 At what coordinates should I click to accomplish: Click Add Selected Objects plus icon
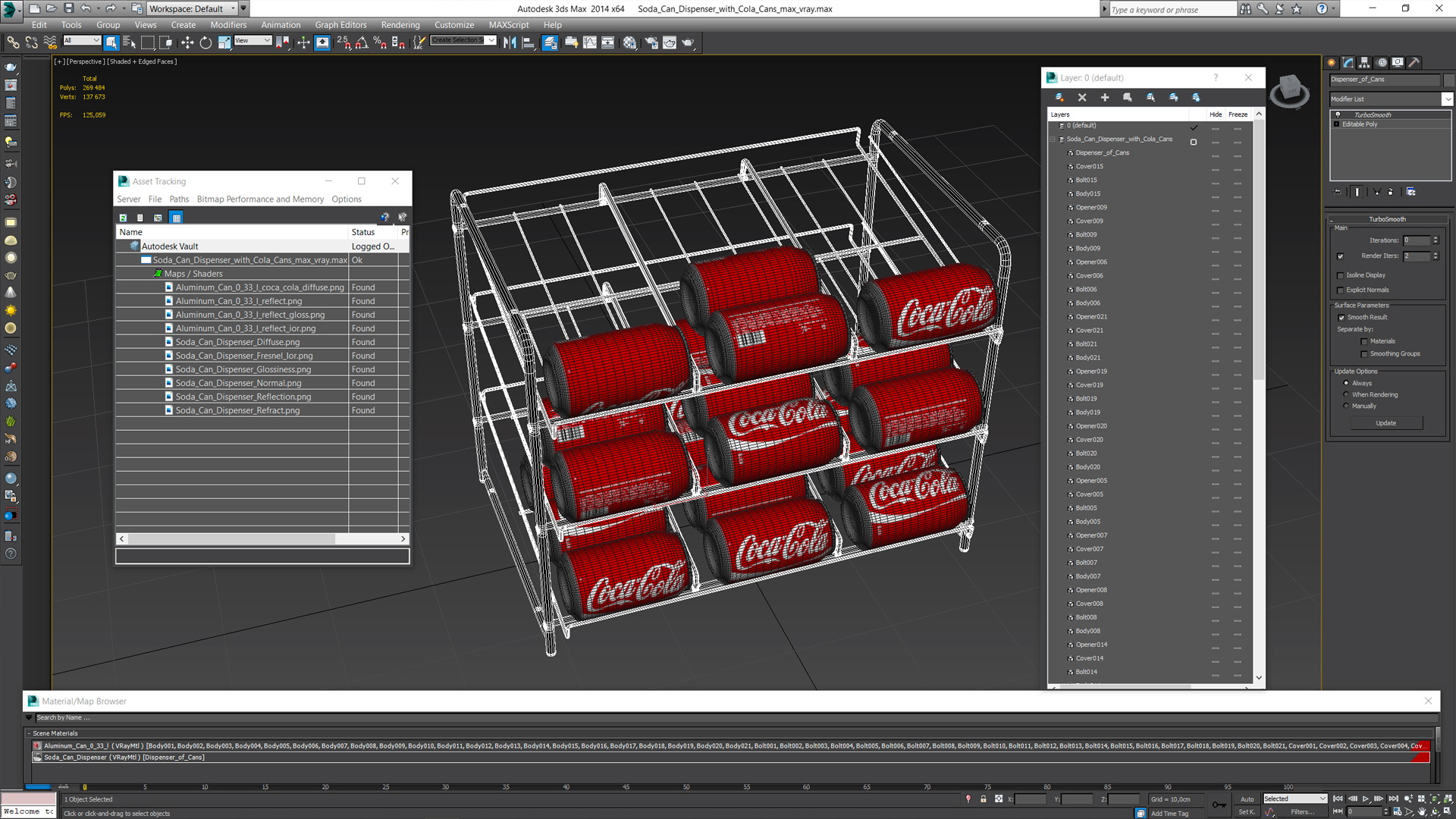pos(1105,97)
